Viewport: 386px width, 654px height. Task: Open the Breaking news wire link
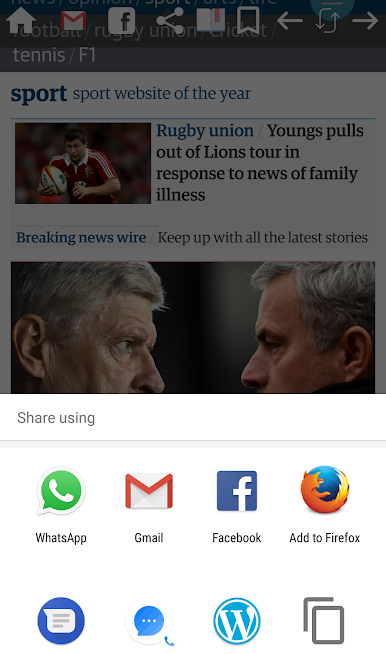pyautogui.click(x=81, y=237)
